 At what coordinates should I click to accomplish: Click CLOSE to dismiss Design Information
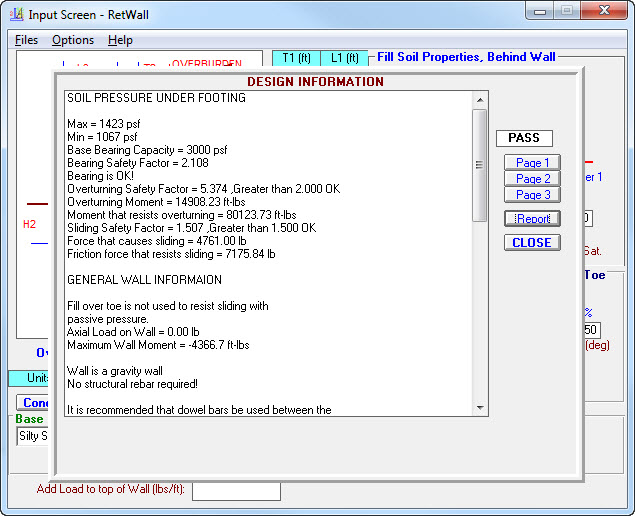532,243
